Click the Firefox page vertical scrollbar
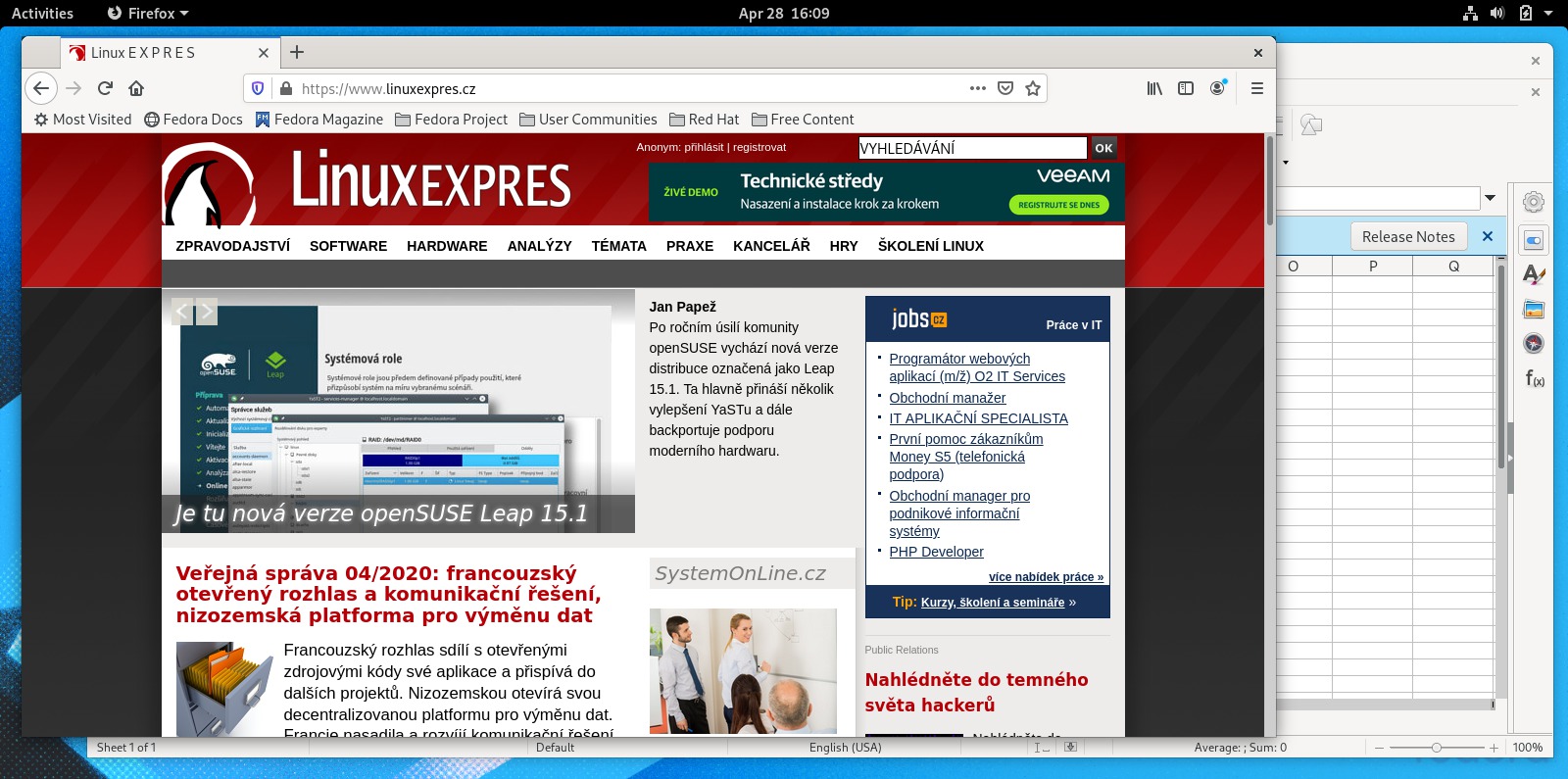Image resolution: width=1568 pixels, height=779 pixels. coord(1270,180)
